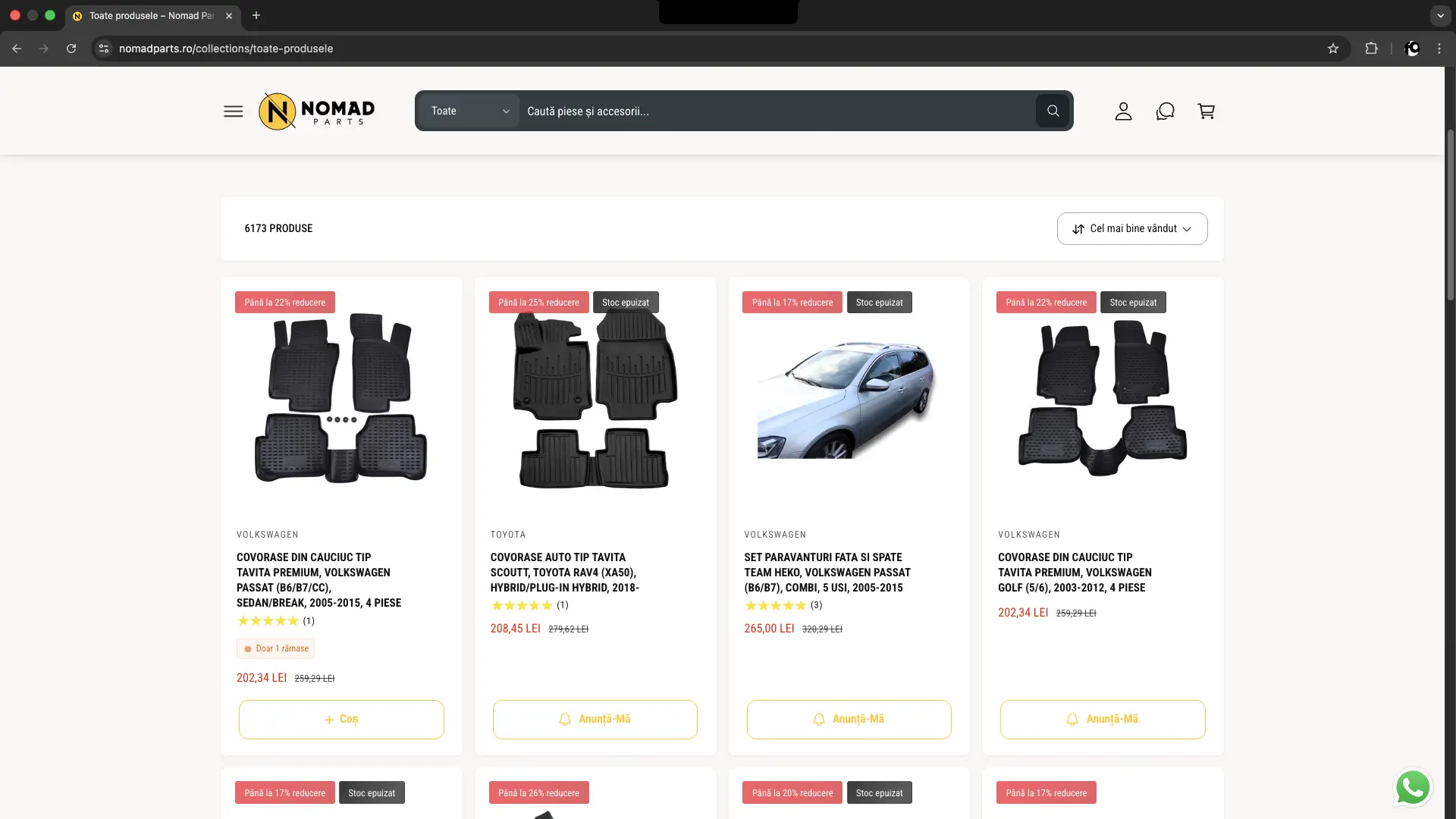Open the WhatsApp chat bubble
This screenshot has width=1456, height=819.
[1413, 787]
